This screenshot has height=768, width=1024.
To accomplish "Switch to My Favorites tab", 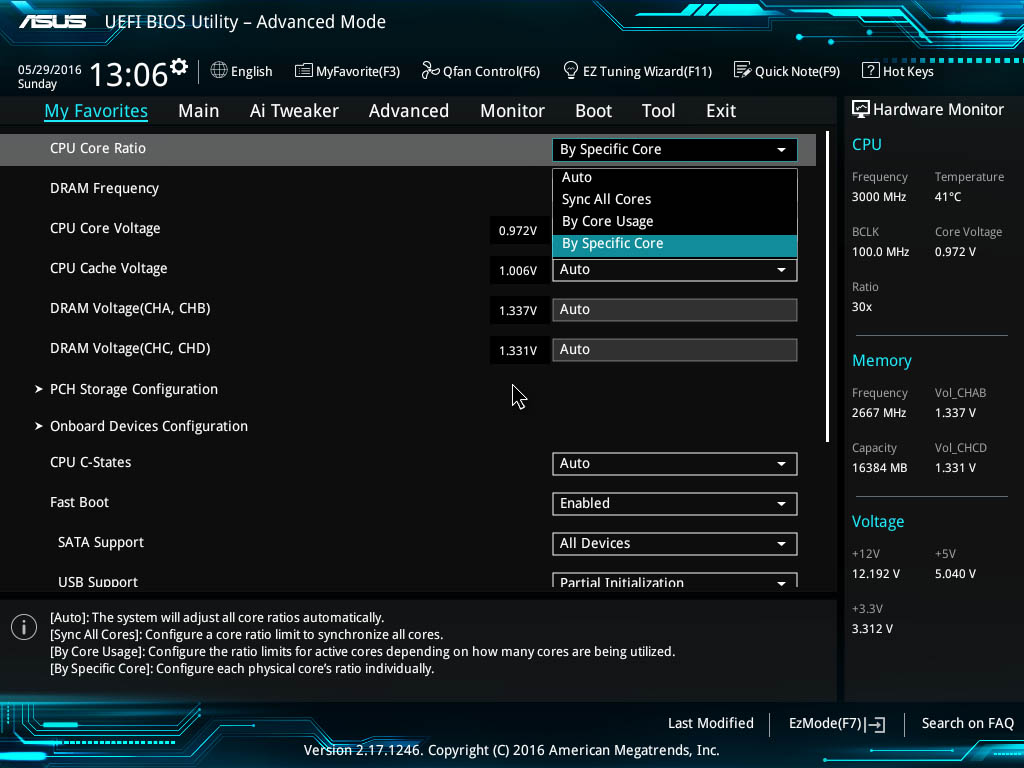I will (96, 111).
